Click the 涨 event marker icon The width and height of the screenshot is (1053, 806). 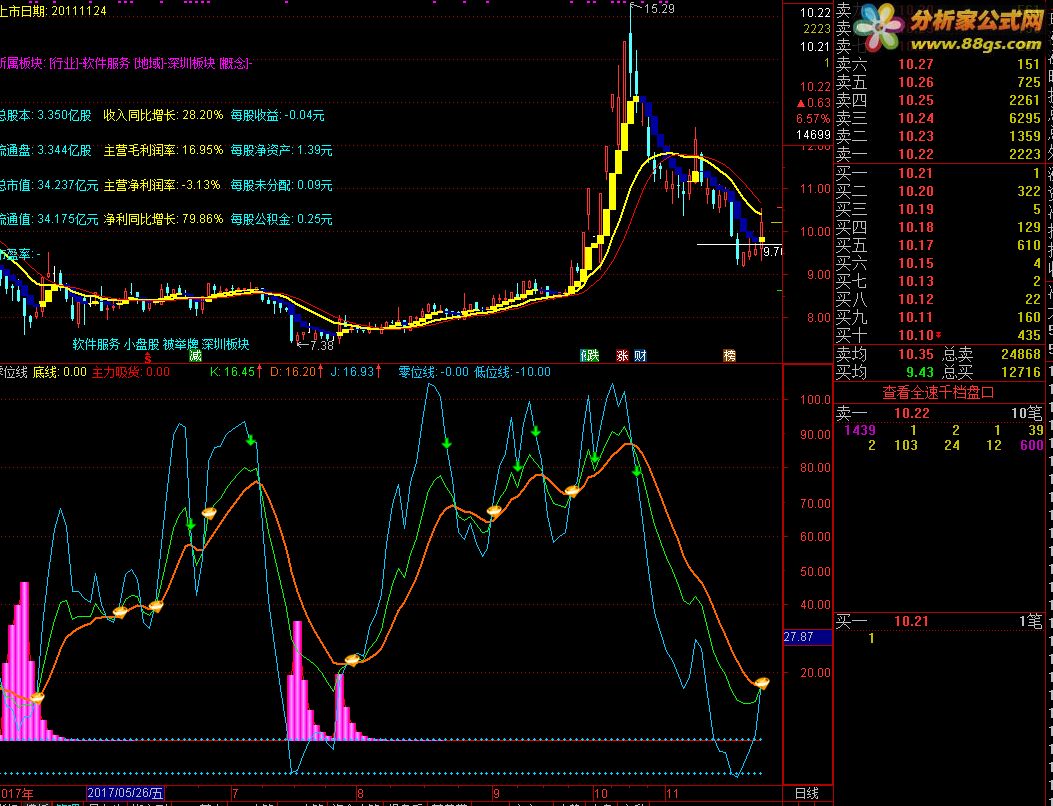[623, 356]
